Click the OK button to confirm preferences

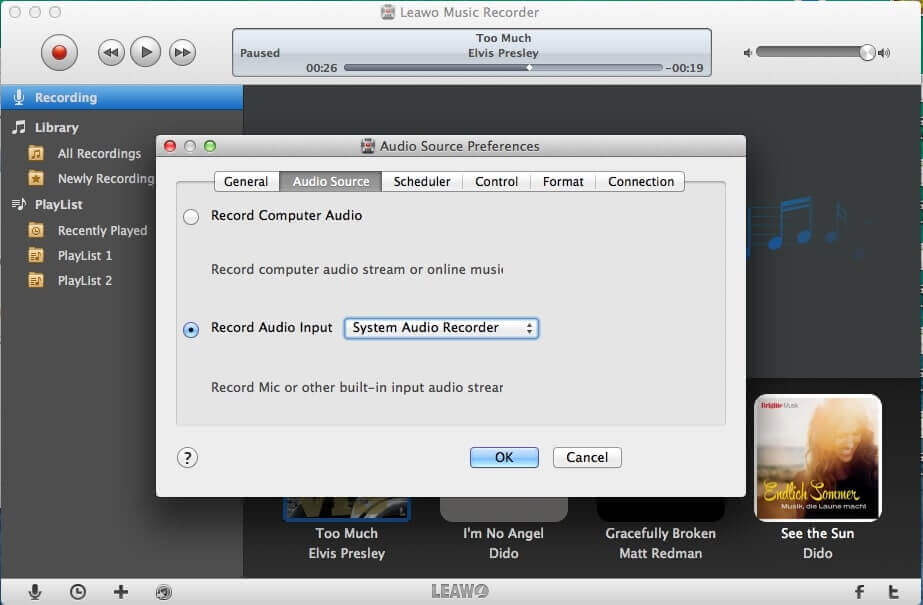coord(503,457)
